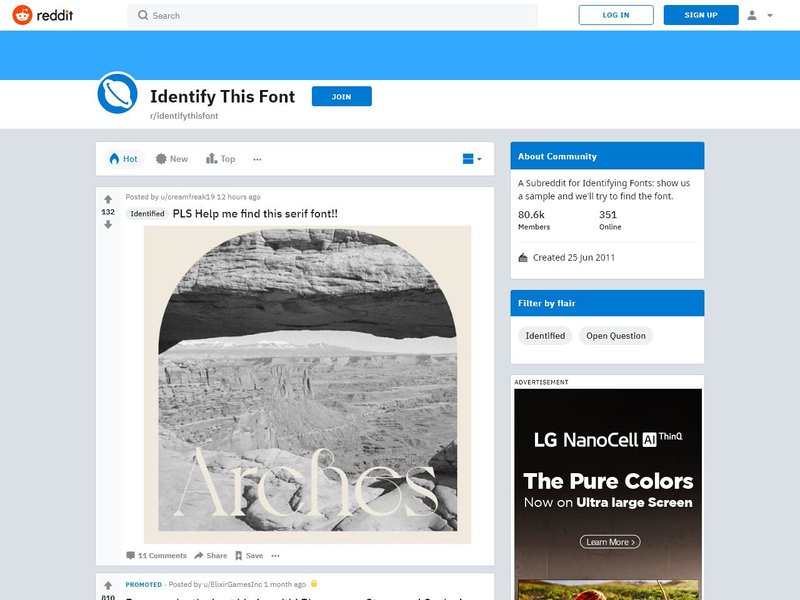Focus the Reddit search field
The image size is (800, 600).
(x=332, y=15)
